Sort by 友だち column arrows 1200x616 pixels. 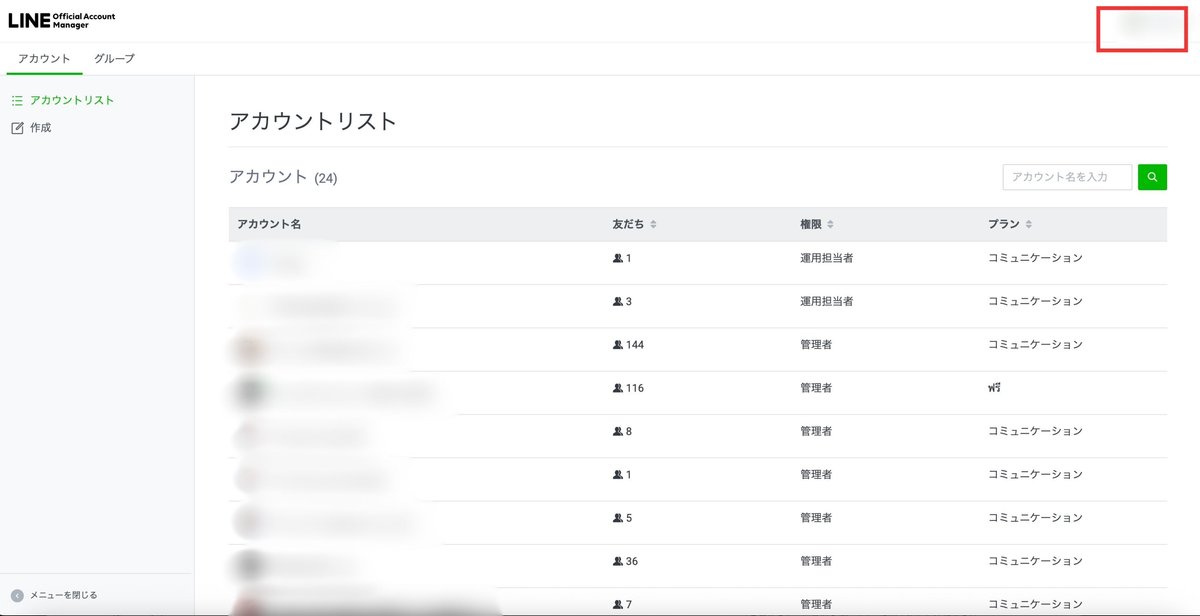pos(653,224)
